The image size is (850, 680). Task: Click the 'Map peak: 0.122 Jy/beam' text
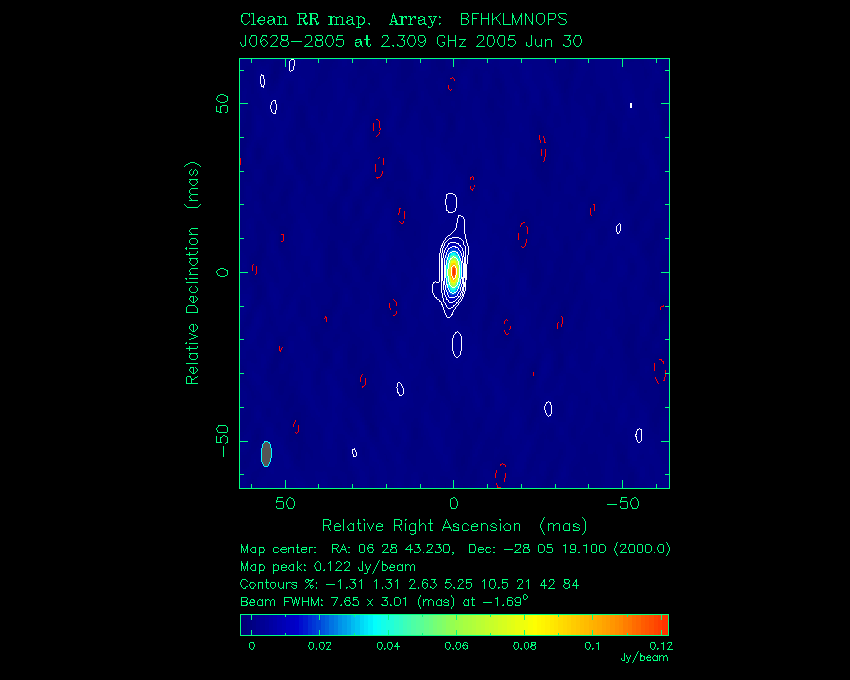click(x=327, y=567)
